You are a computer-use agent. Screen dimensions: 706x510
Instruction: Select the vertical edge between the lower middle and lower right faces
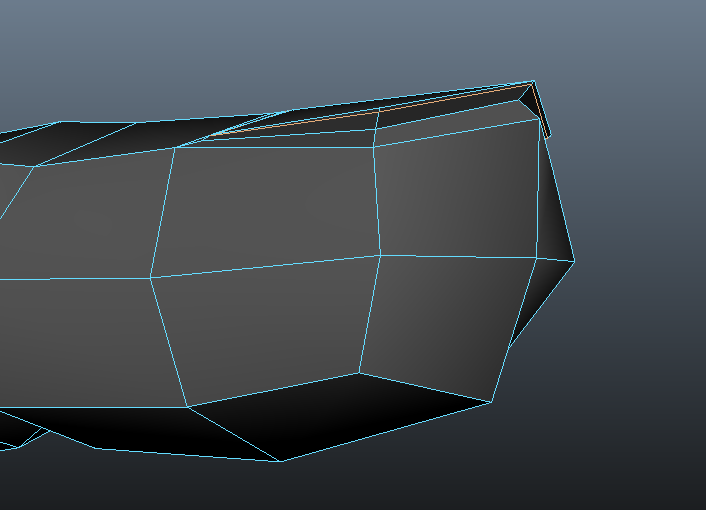[x=370, y=313]
